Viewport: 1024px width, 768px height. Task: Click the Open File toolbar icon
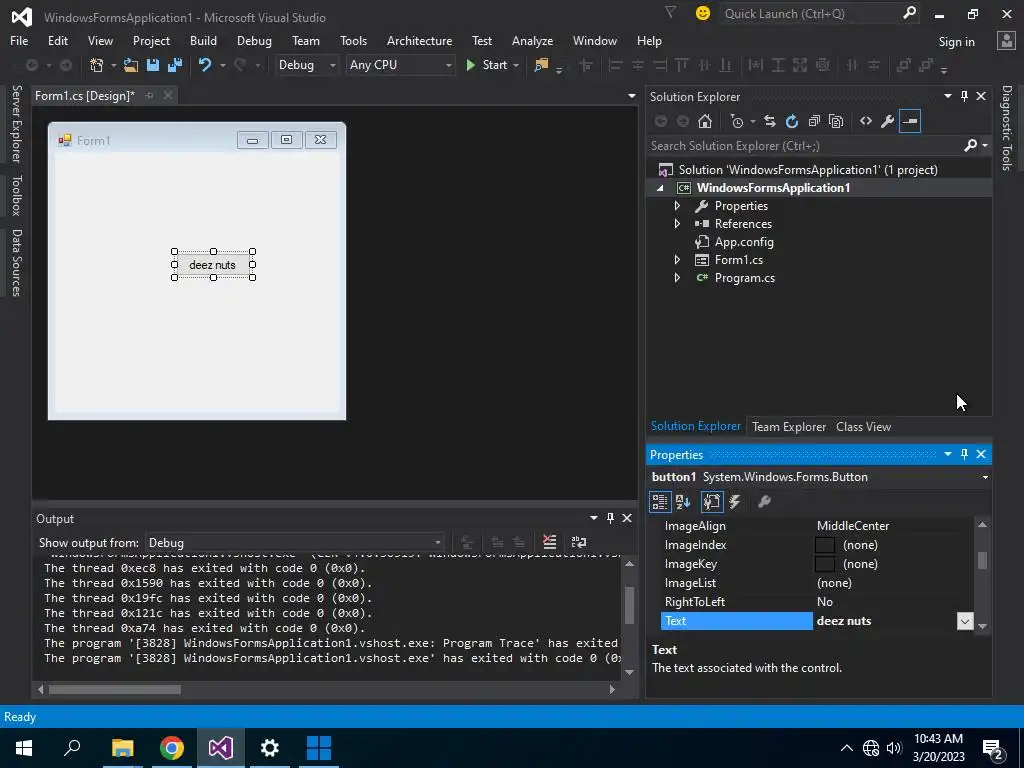coord(131,65)
